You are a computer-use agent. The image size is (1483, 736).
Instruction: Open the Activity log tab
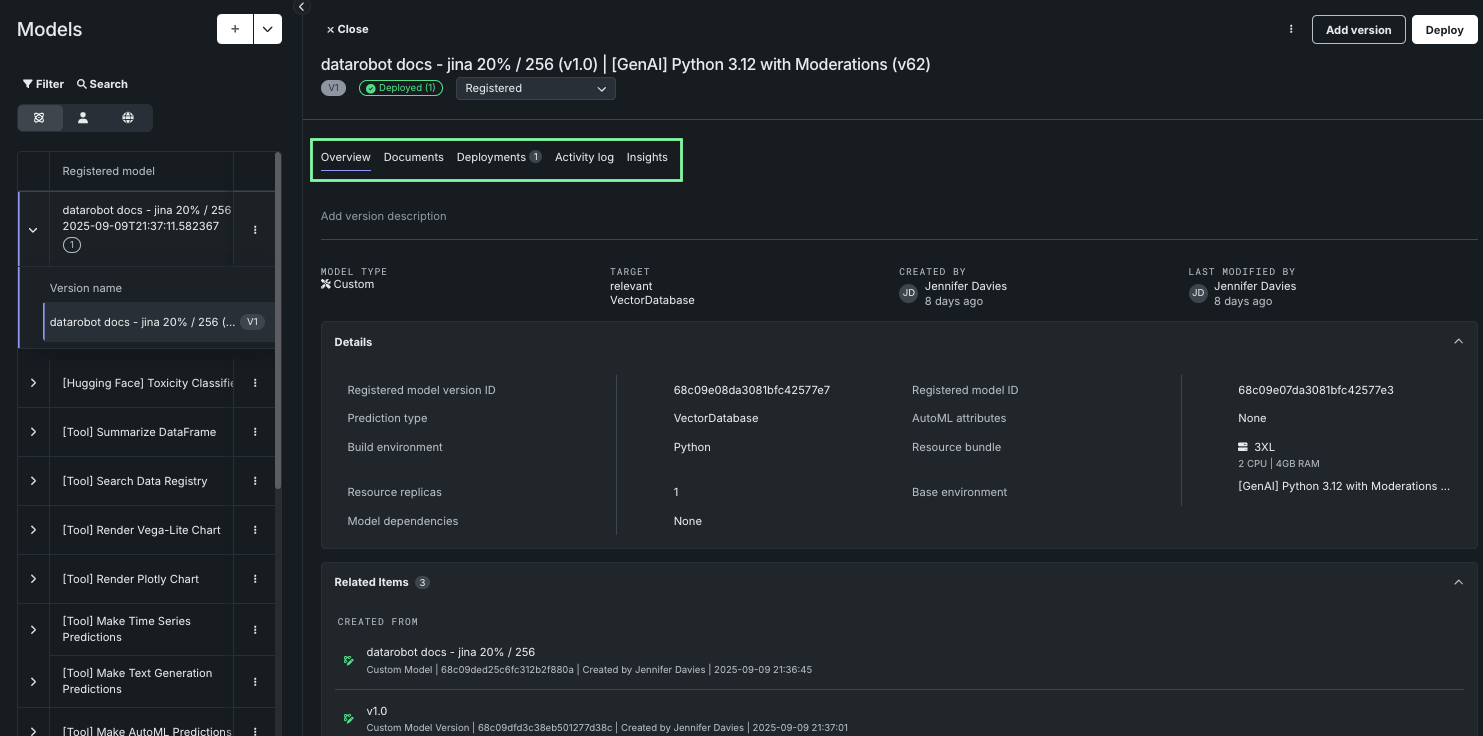584,157
